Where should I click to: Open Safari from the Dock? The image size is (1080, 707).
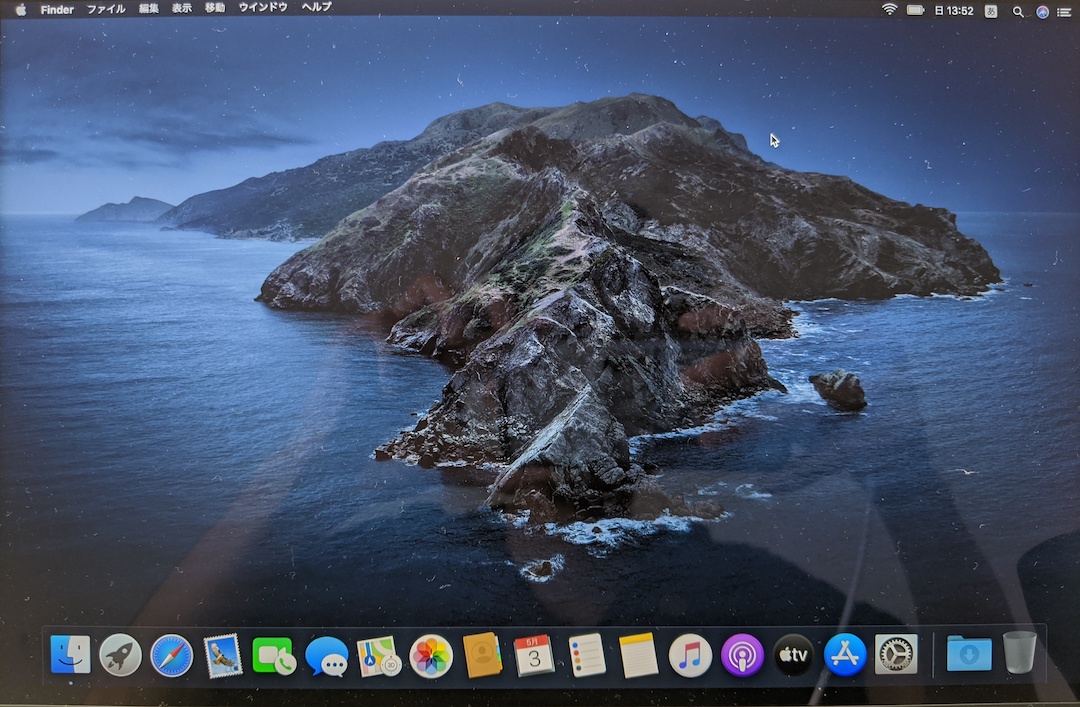(171, 655)
